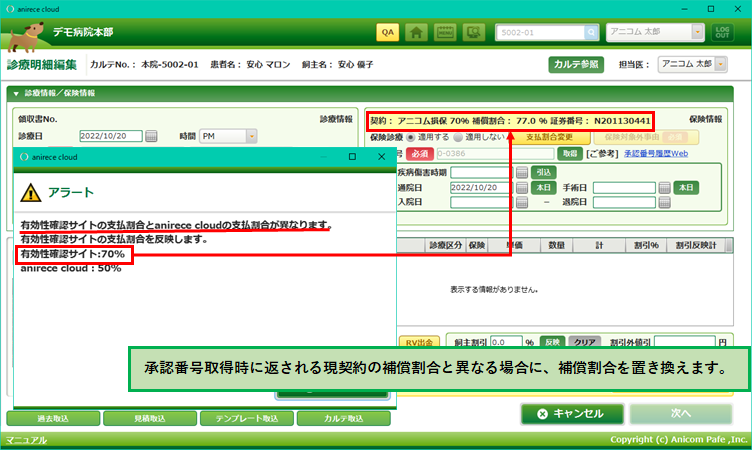
Task: Click the テンプレート取込 button
Action: (x=247, y=418)
